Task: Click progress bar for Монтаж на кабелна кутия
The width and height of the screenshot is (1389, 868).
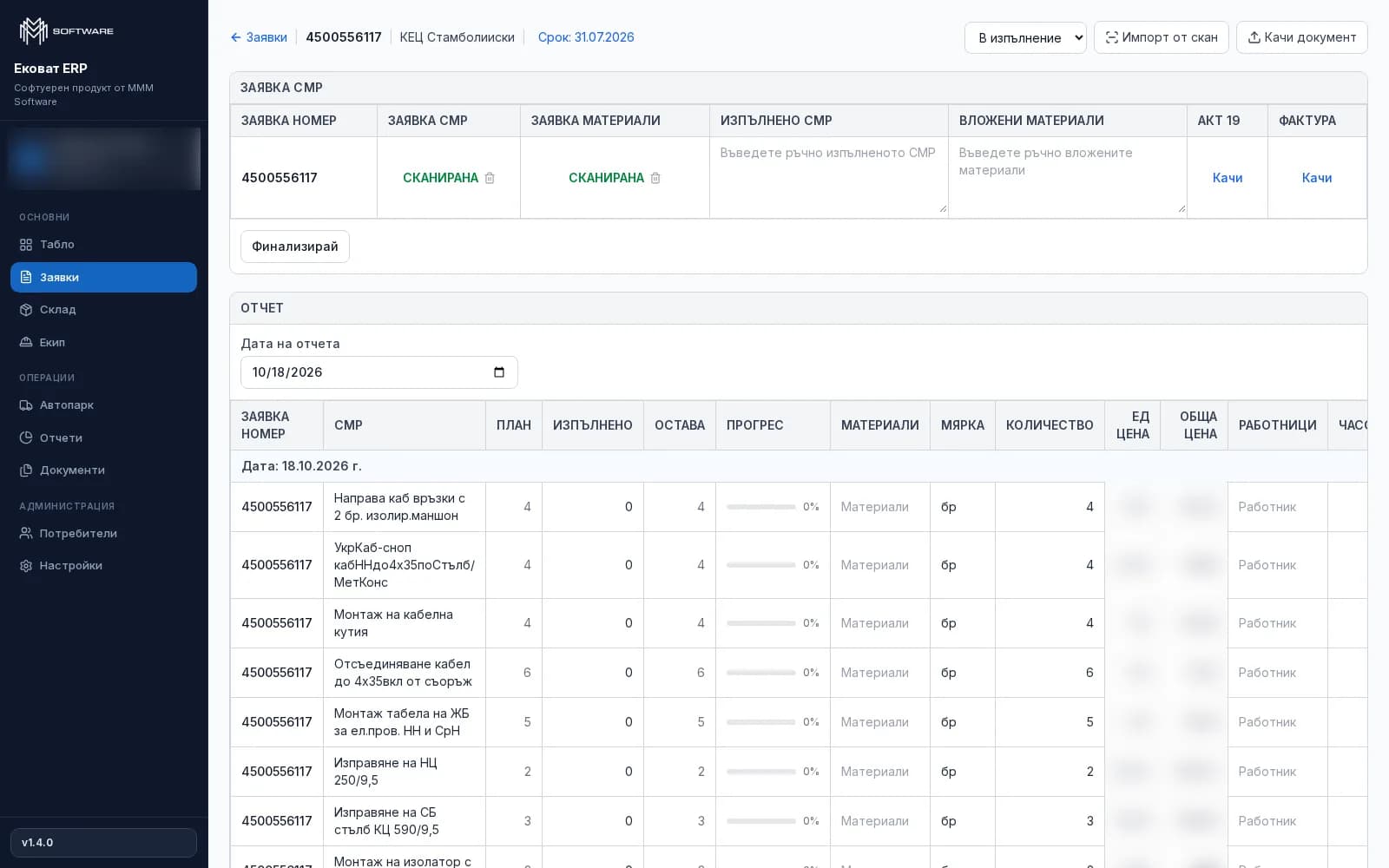Action: (x=761, y=623)
